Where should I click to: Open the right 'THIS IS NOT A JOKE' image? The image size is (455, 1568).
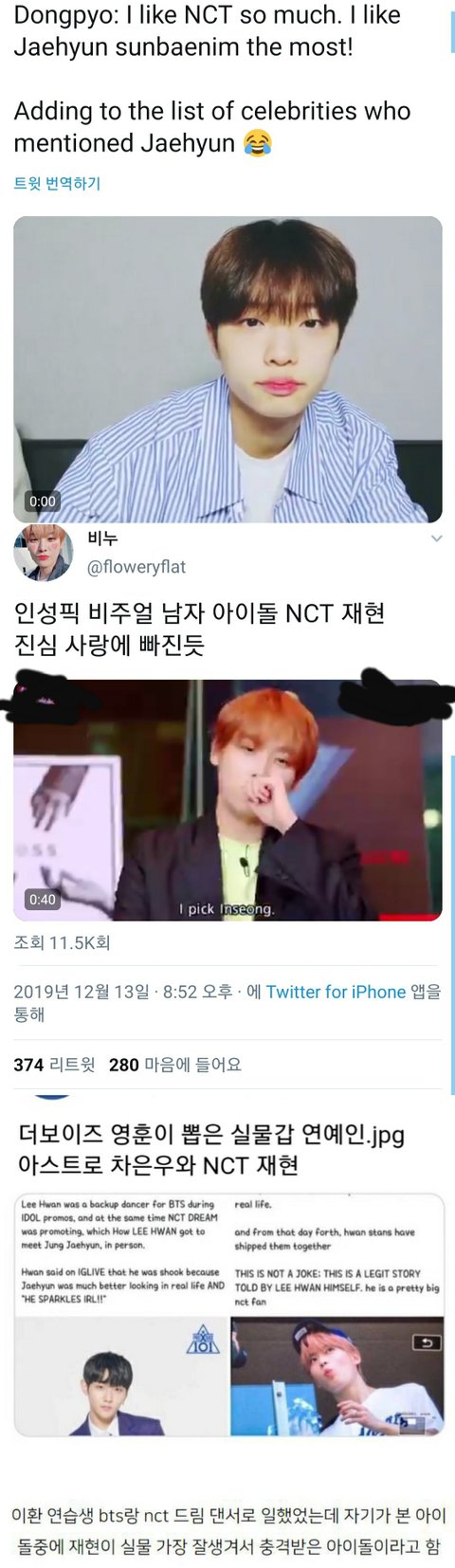click(x=337, y=1315)
